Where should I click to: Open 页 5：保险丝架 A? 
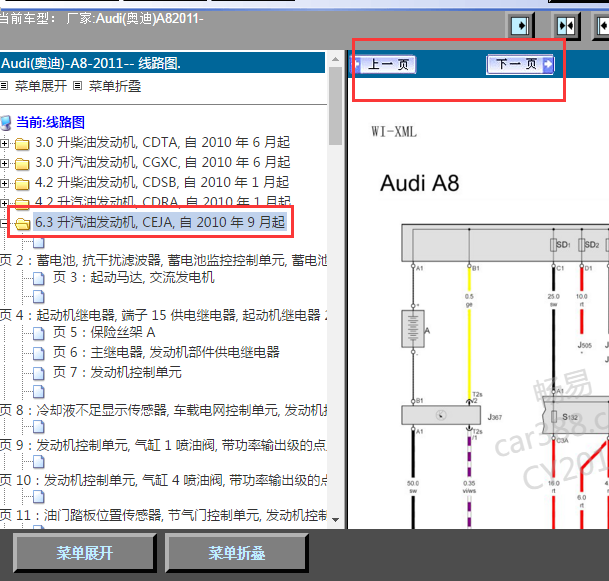pos(104,332)
